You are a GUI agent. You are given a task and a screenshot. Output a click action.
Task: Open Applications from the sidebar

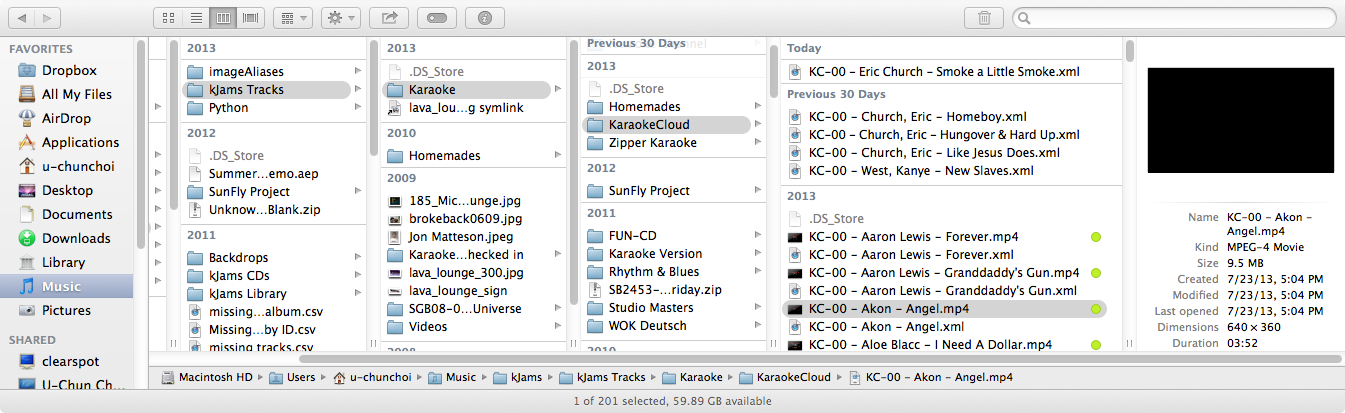click(x=79, y=142)
